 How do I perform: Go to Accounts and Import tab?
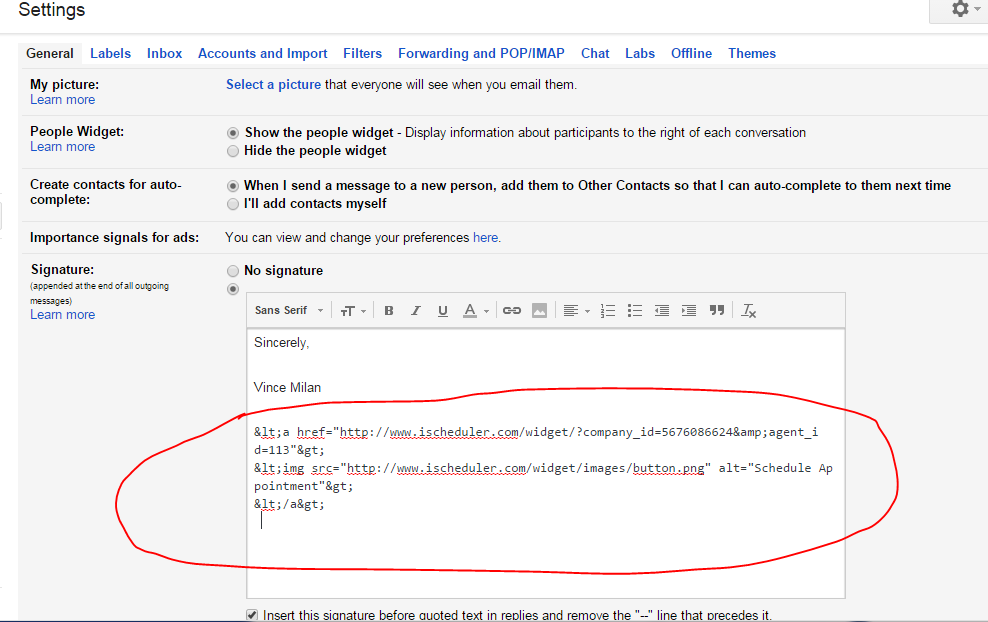pos(263,54)
